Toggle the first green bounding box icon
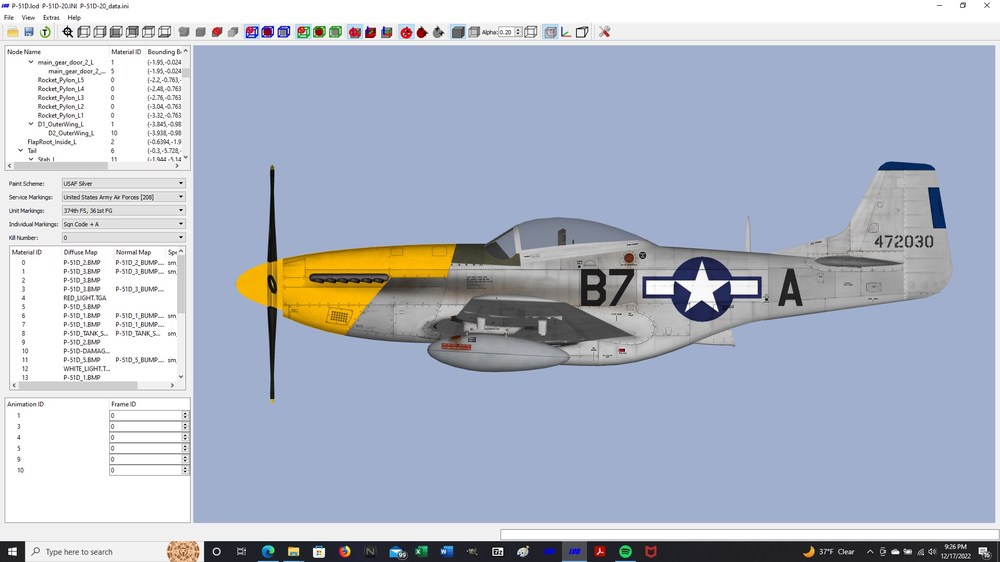The height and width of the screenshot is (562, 1000). tap(303, 32)
